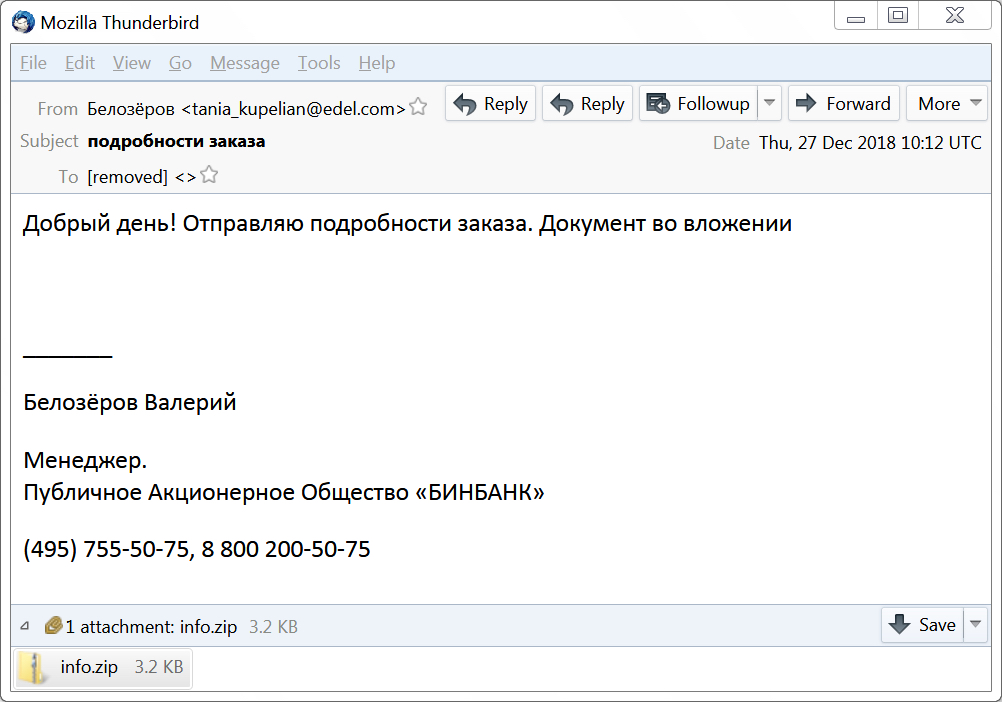Open the Tools menu
The height and width of the screenshot is (702, 1002).
[319, 63]
